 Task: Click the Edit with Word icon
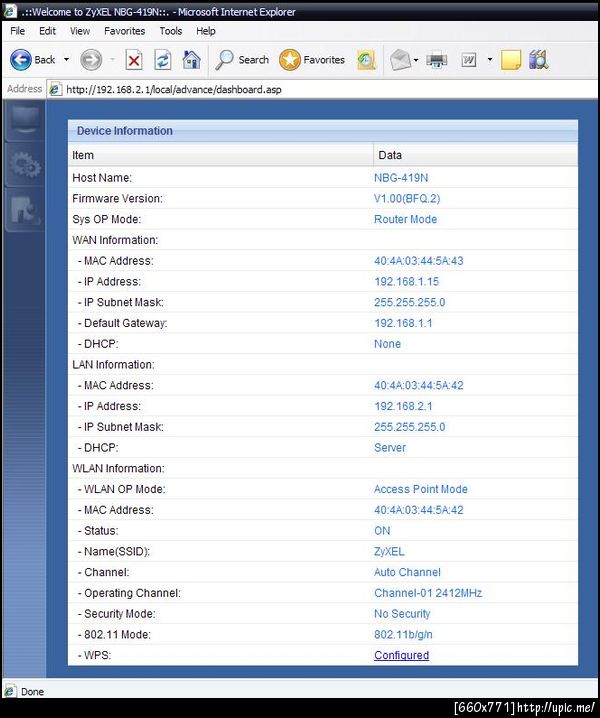[x=469, y=60]
